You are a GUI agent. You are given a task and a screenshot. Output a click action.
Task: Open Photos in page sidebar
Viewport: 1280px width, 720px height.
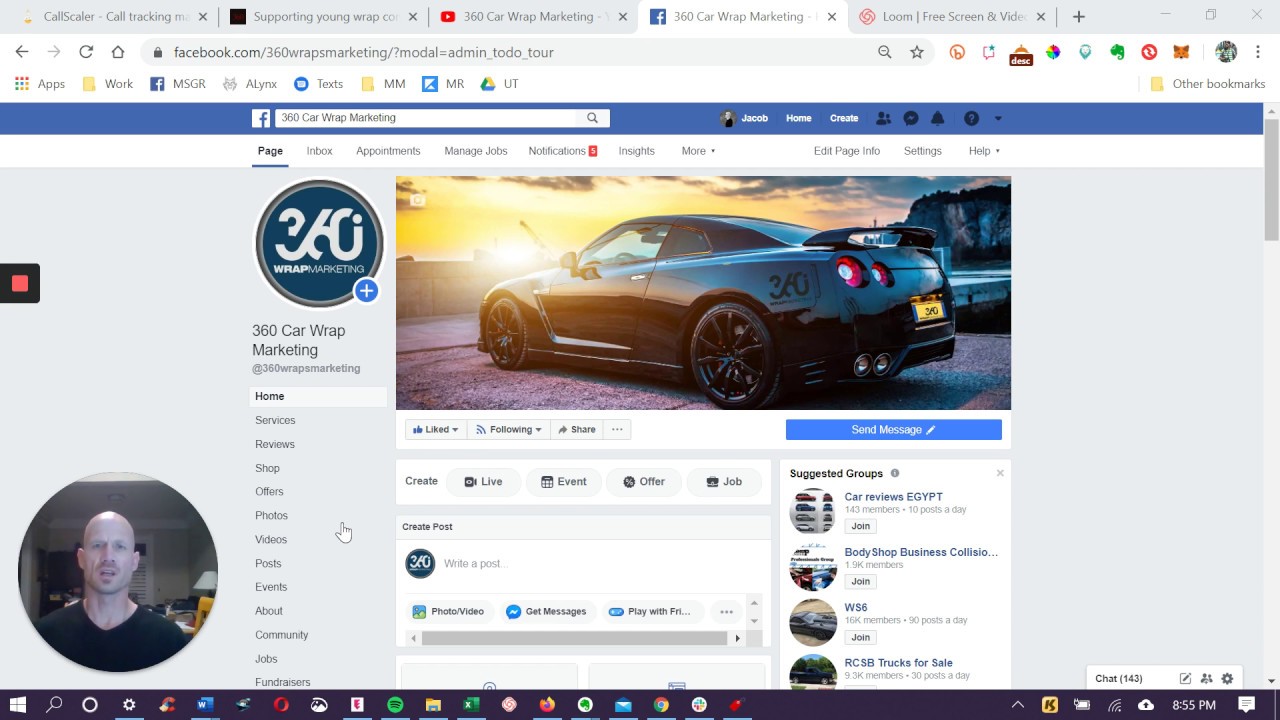coord(271,516)
